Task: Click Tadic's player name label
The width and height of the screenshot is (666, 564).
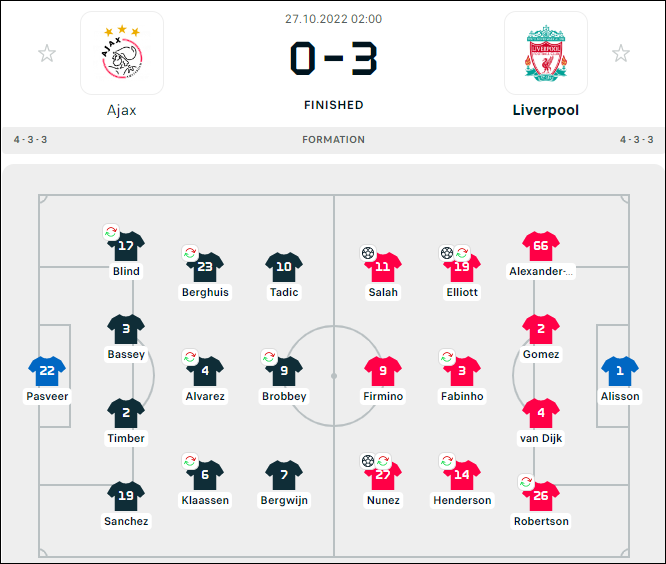Action: [x=284, y=292]
